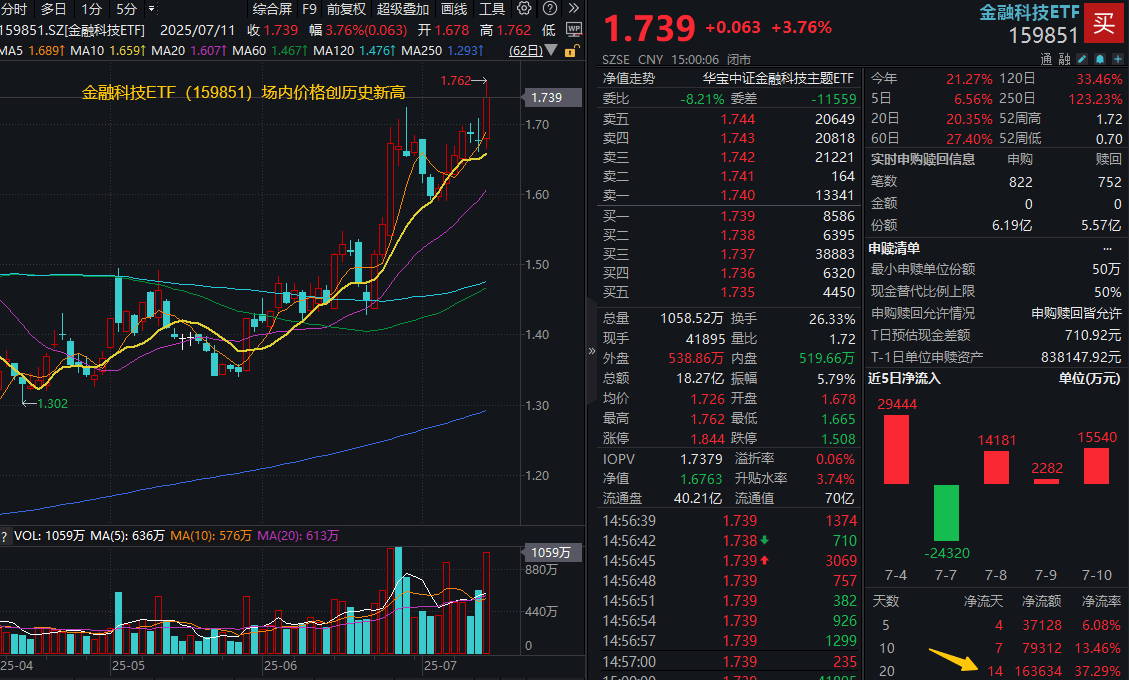Screen dimensions: 1129x680
Task: Click the pen annotation icon near 融
Action: coord(1082,59)
